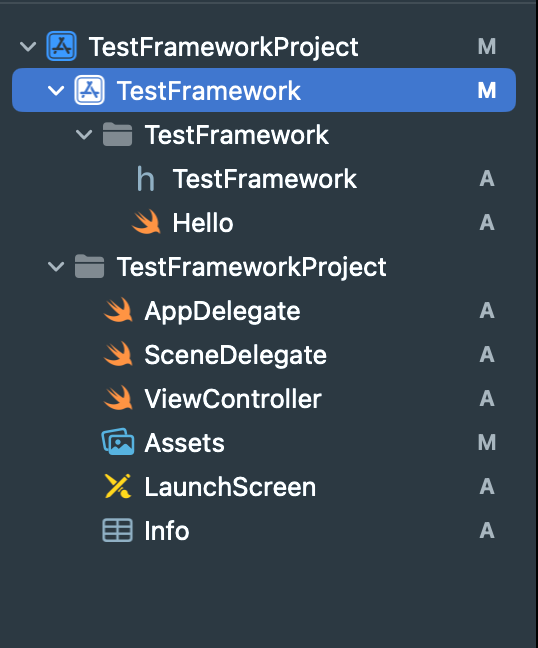Click the Info plist table icon

pos(118,530)
